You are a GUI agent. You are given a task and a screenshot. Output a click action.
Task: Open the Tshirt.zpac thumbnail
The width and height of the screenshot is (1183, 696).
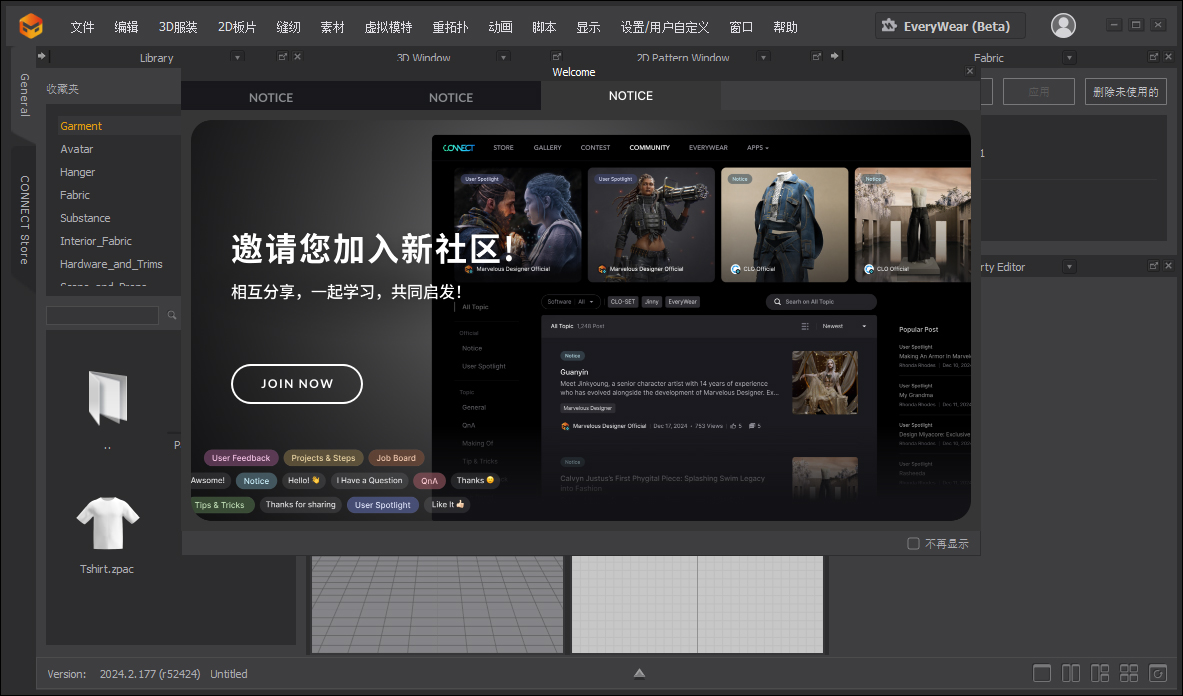106,522
